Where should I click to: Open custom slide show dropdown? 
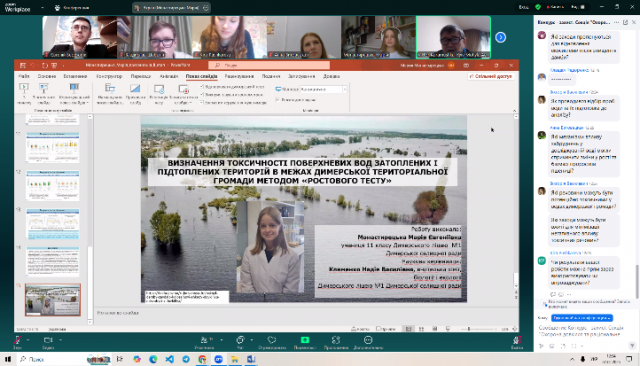(x=74, y=93)
